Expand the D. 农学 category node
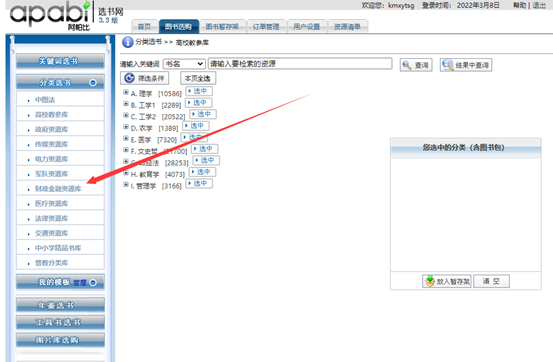 tap(126, 127)
